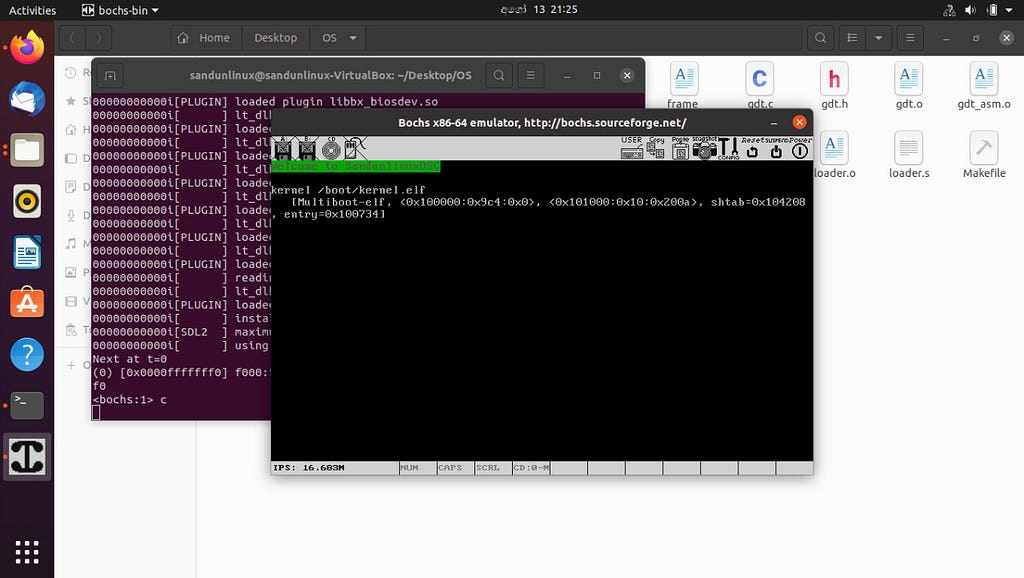Click the CD:0-M indicator in Bochs status bar
This screenshot has width=1024, height=578.
click(x=531, y=468)
